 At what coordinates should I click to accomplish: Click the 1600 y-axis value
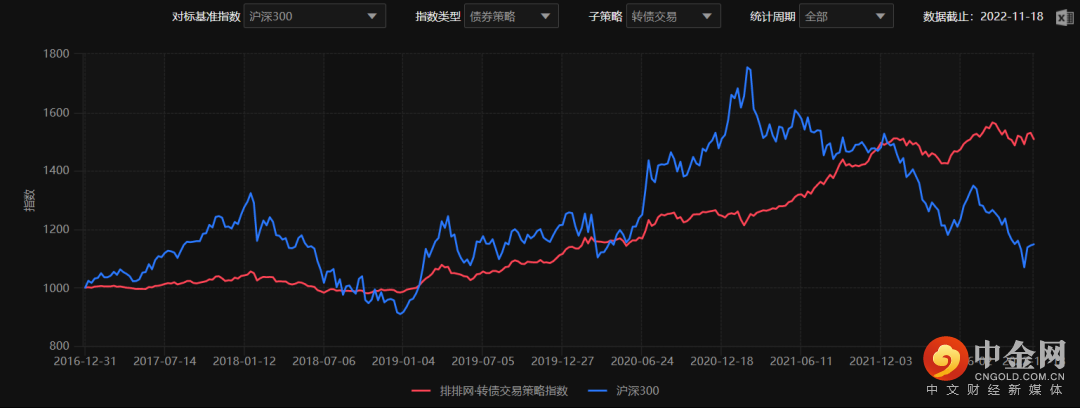[56, 112]
